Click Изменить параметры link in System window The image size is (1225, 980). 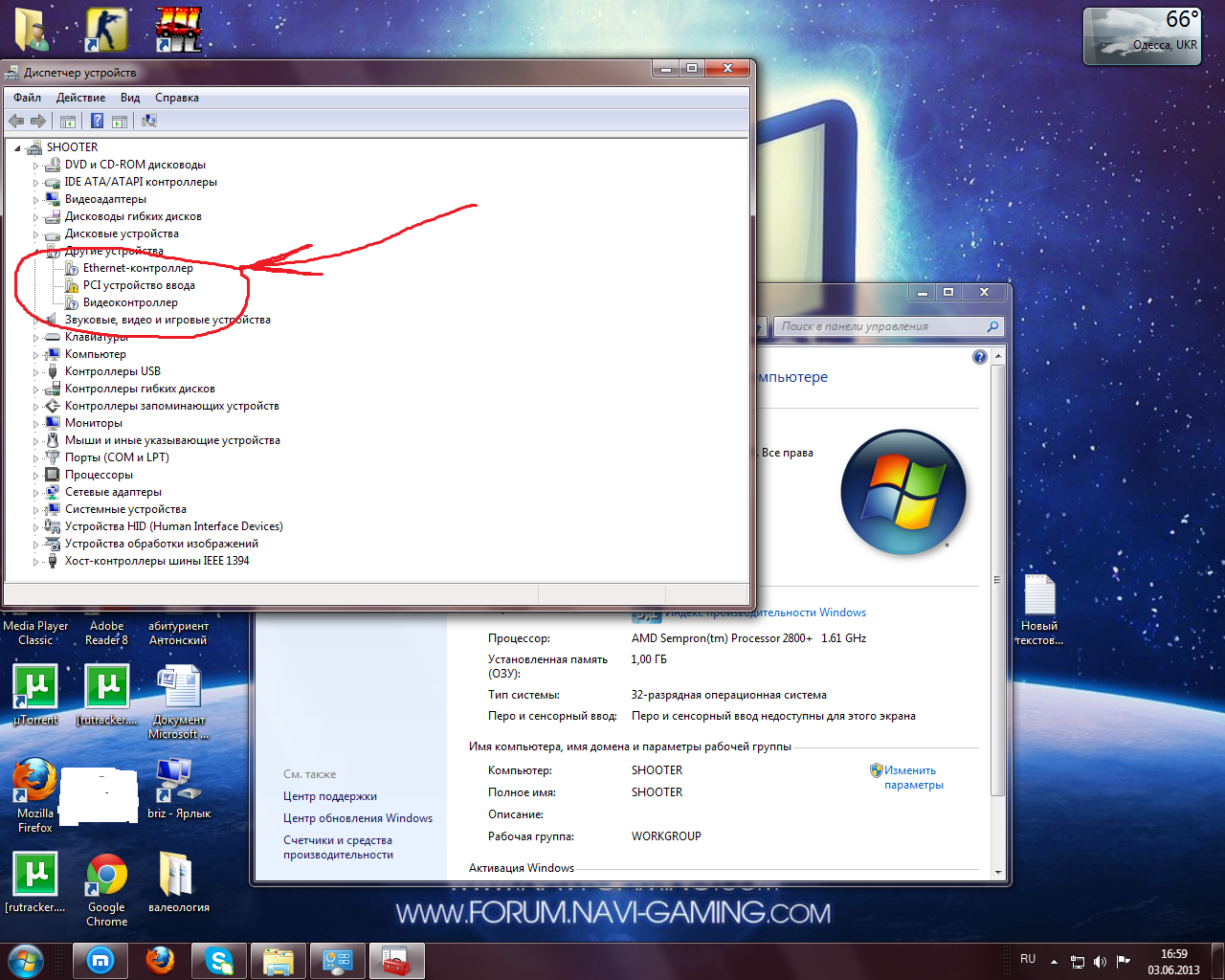coord(913,777)
